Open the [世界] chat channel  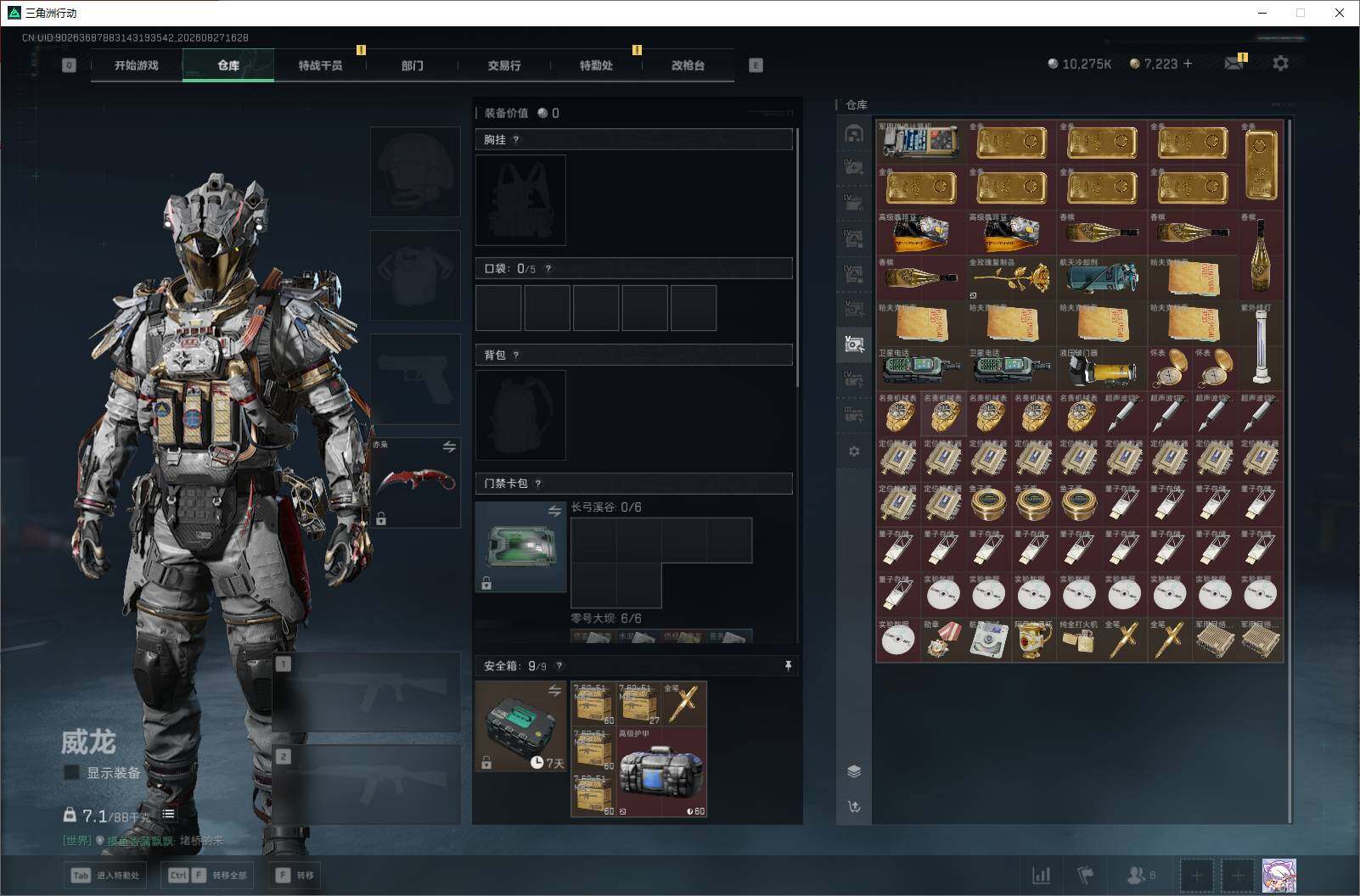pos(77,841)
